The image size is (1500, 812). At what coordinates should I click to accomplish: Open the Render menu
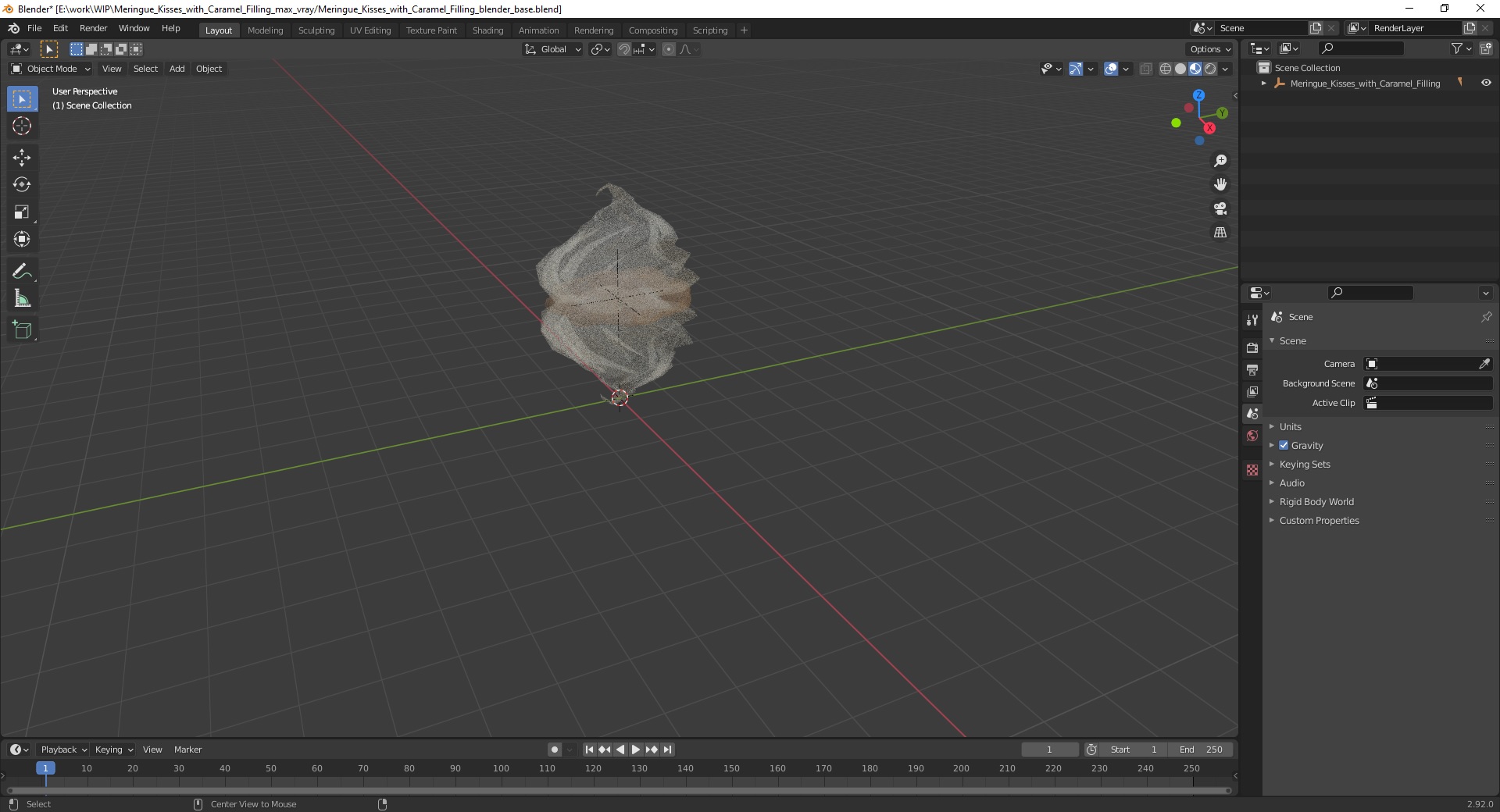point(93,28)
